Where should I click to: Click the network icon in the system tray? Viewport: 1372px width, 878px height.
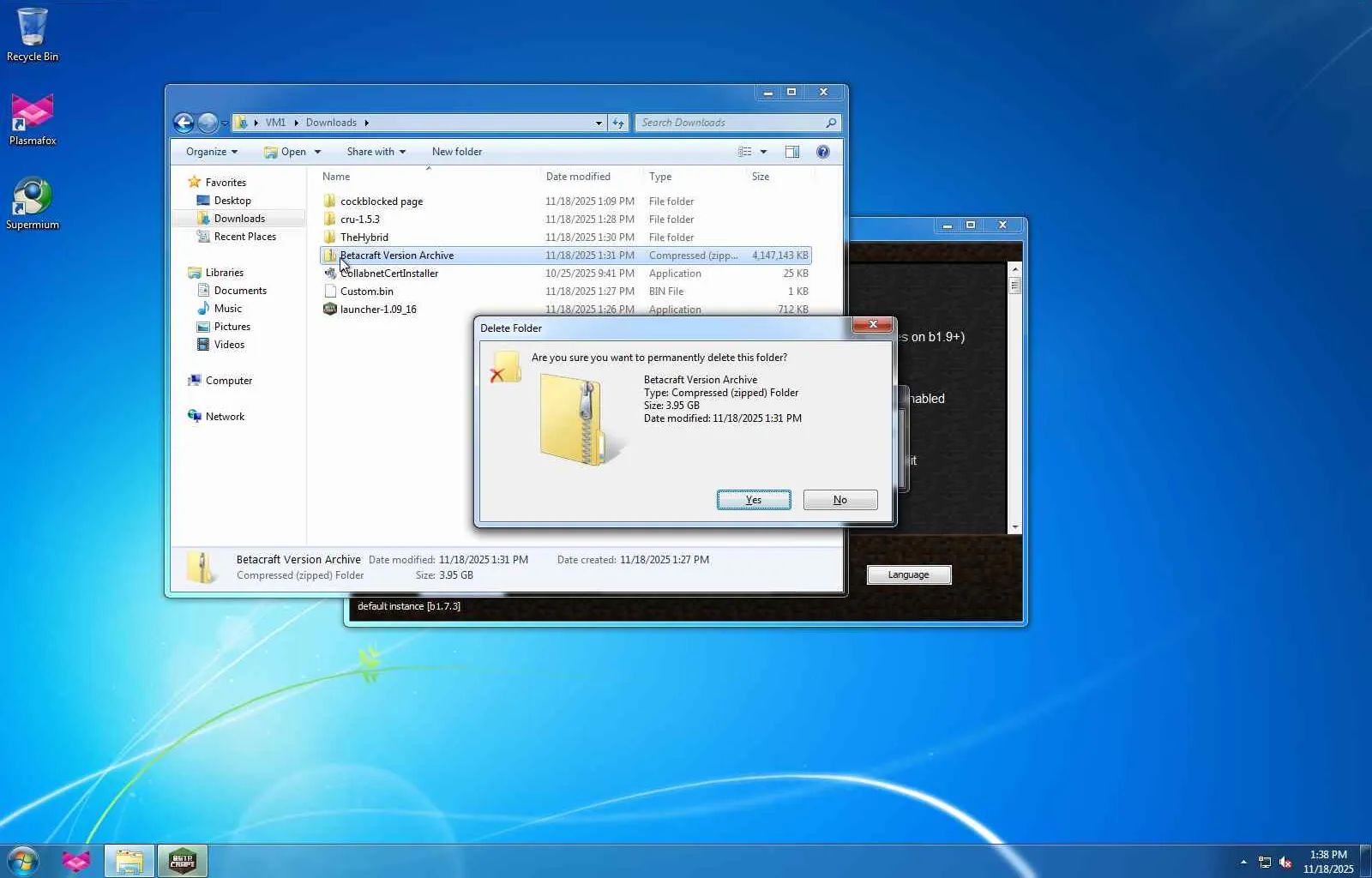pyautogui.click(x=1265, y=862)
